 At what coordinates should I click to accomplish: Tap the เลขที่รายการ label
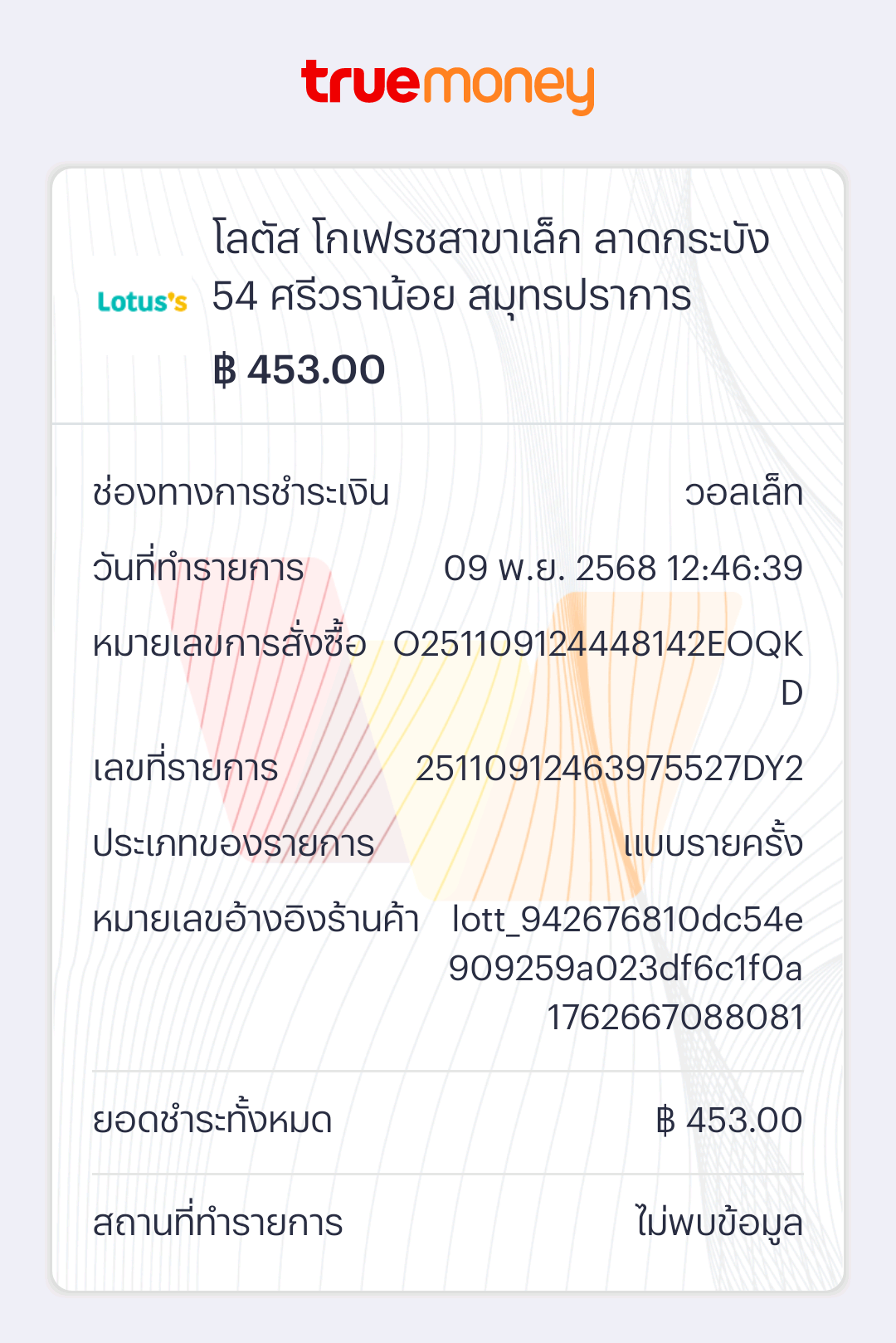point(186,769)
